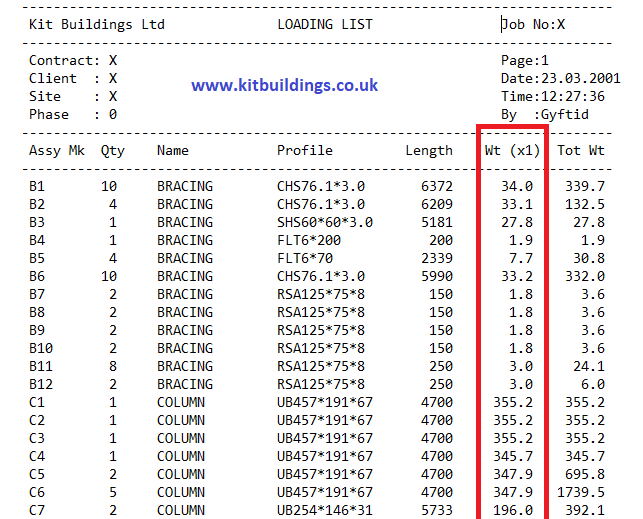
Task: Click length 2339 in row B5
Action: 437,258
